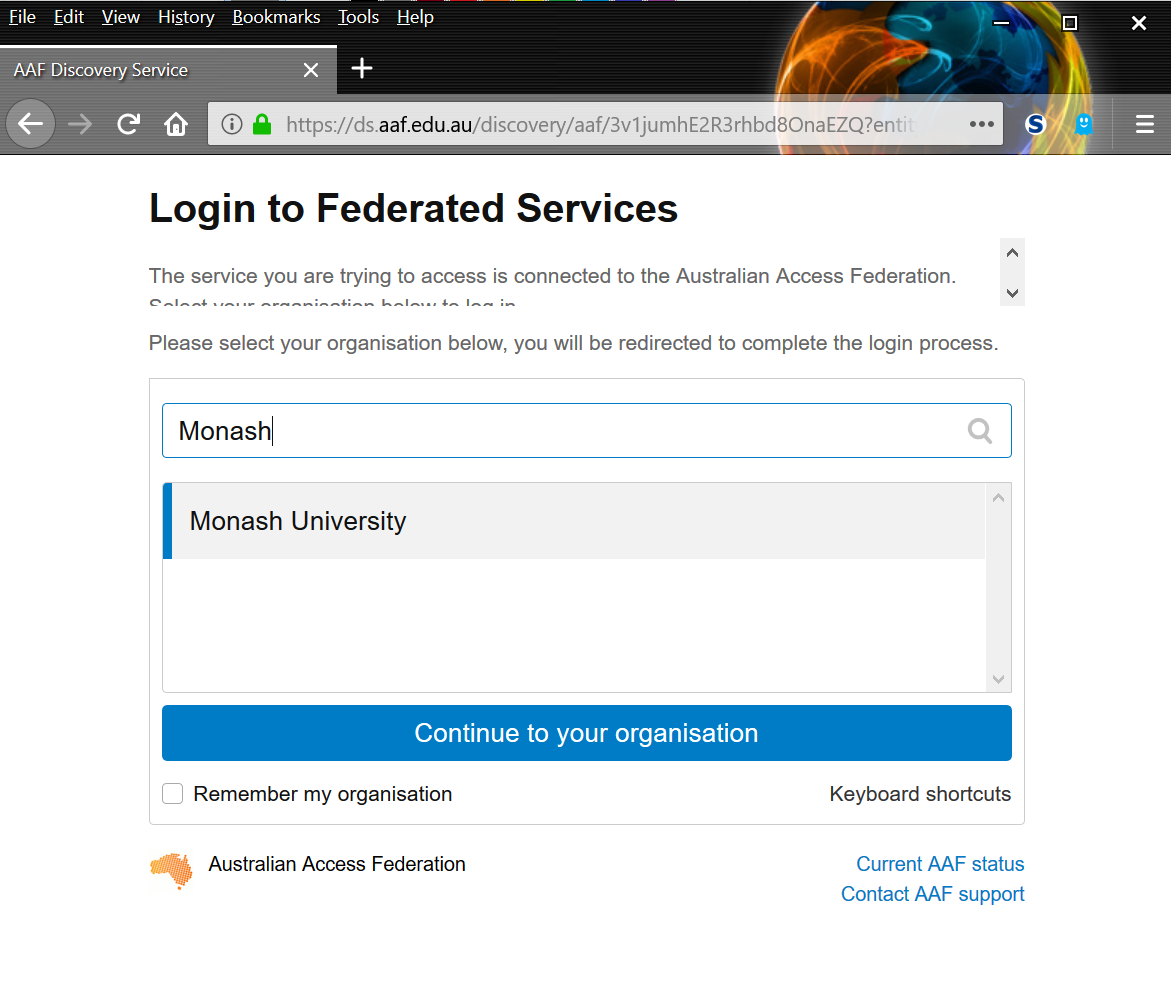
Task: Enable Remember my organisation checkbox
Action: [173, 794]
